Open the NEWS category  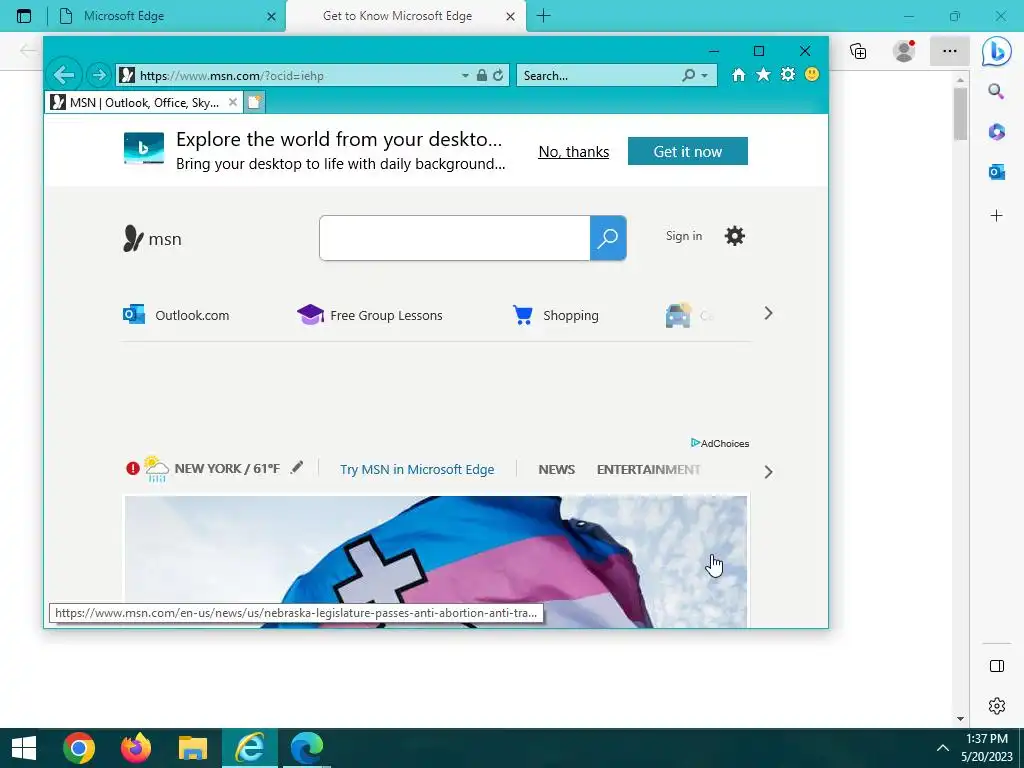(x=556, y=470)
